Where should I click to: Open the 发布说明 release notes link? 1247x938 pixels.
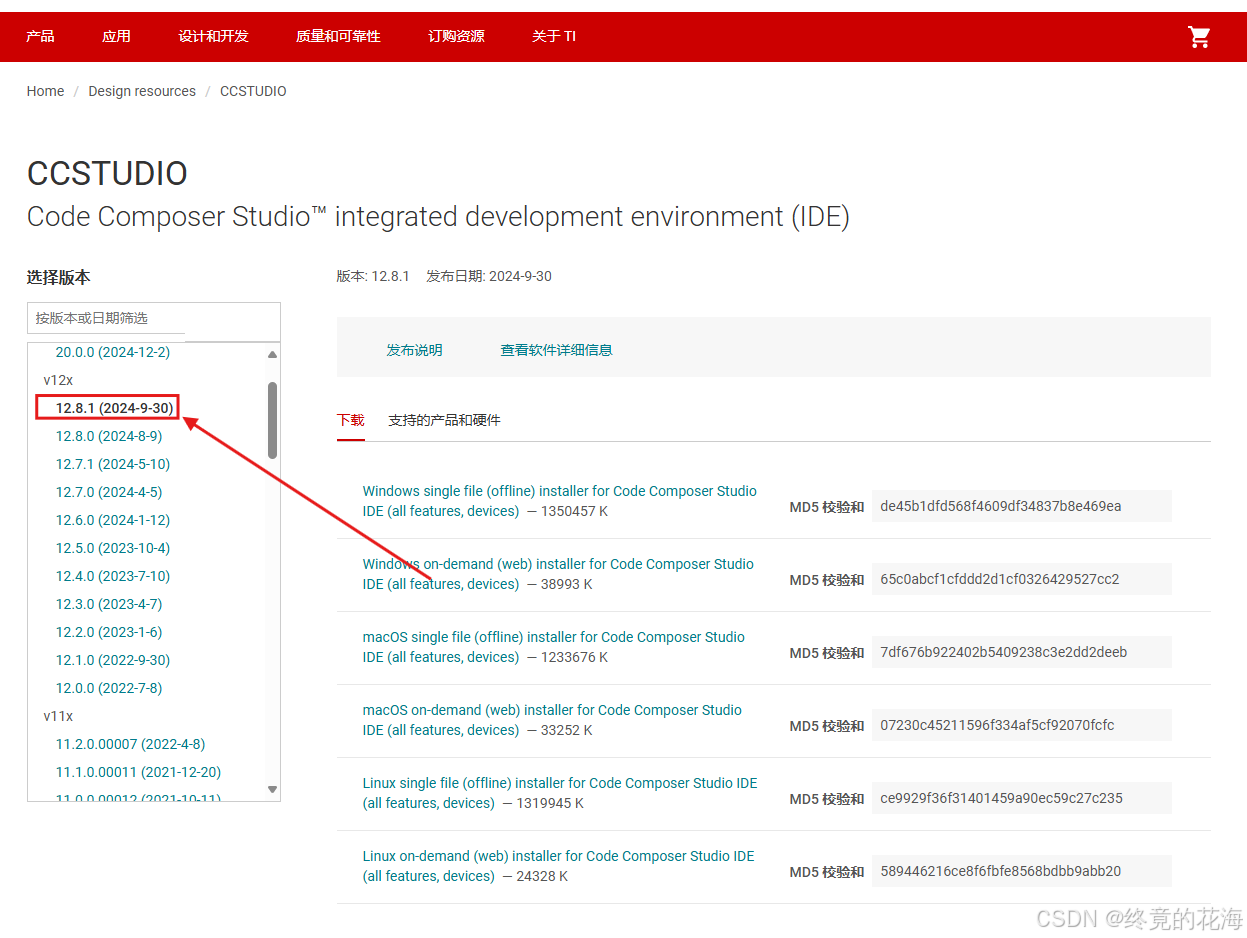pos(414,350)
